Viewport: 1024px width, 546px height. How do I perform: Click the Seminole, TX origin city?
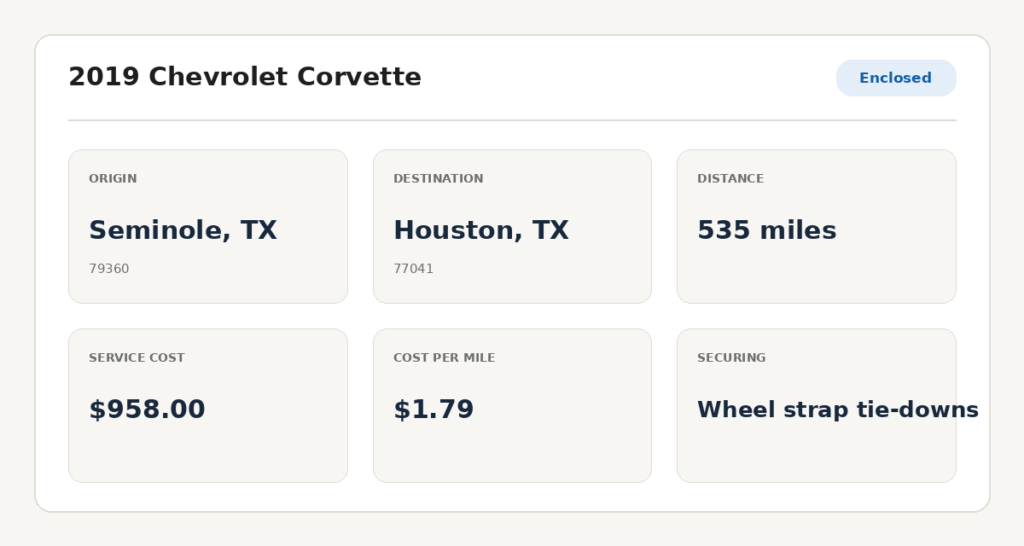pyautogui.click(x=183, y=231)
